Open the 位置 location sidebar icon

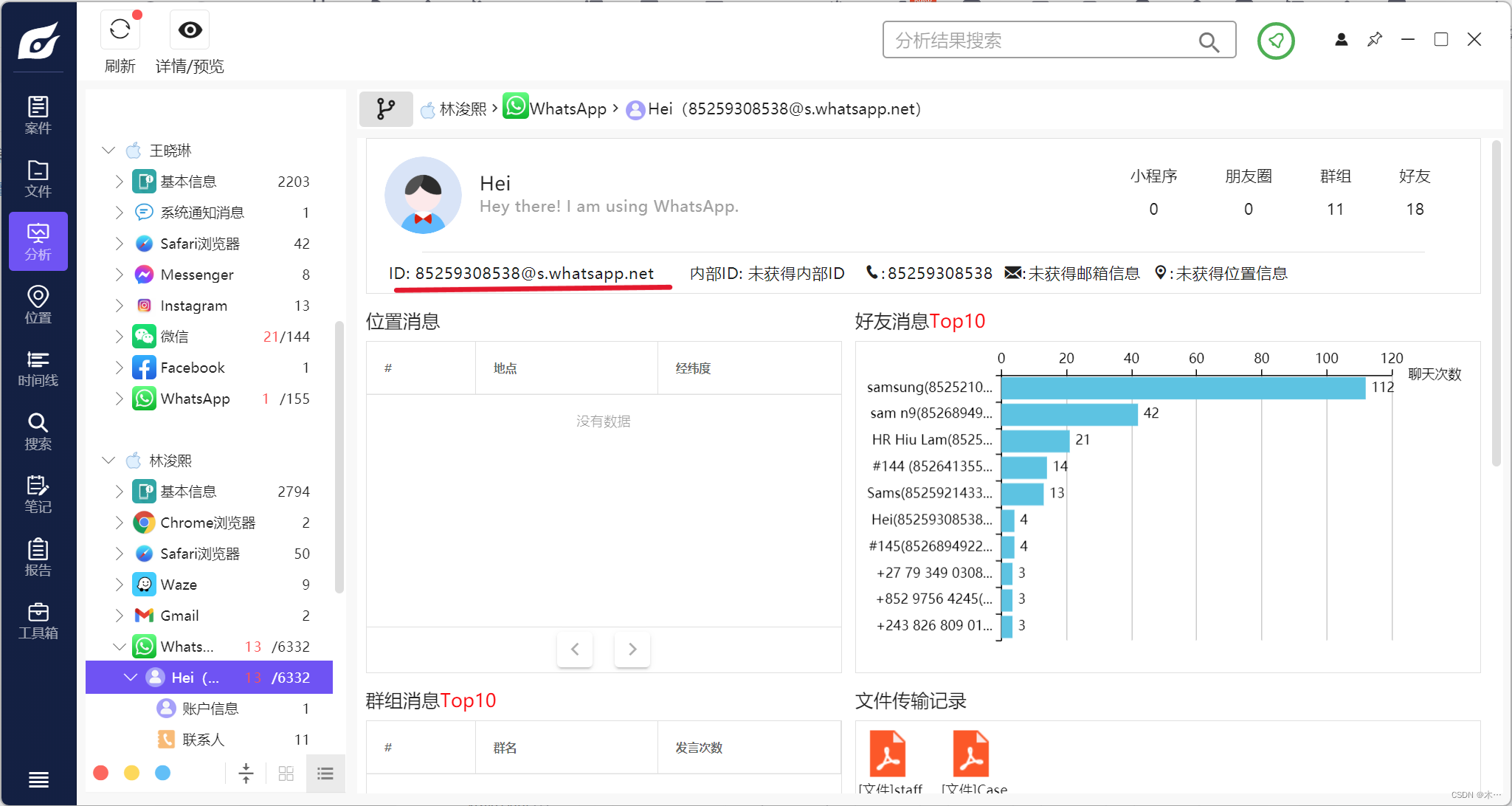(38, 305)
